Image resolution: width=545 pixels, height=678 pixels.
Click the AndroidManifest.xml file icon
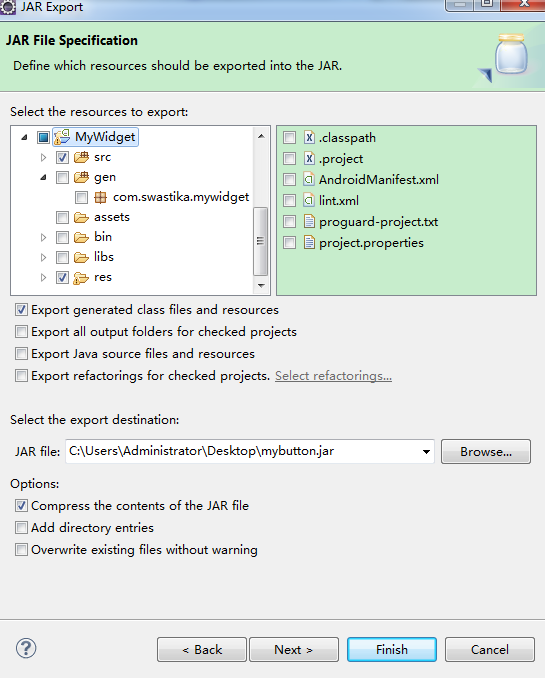coord(309,179)
